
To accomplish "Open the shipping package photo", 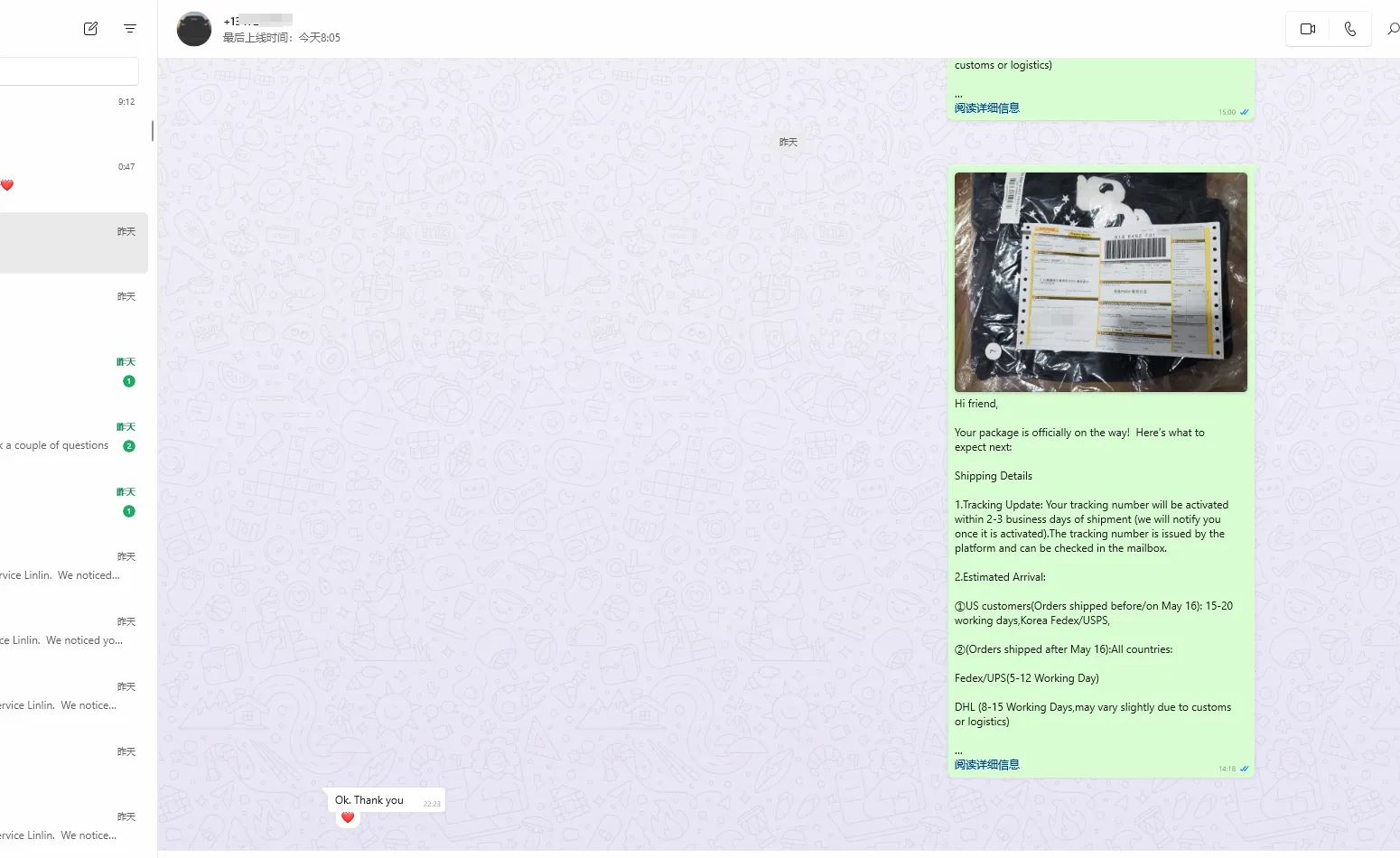I will coord(1100,282).
